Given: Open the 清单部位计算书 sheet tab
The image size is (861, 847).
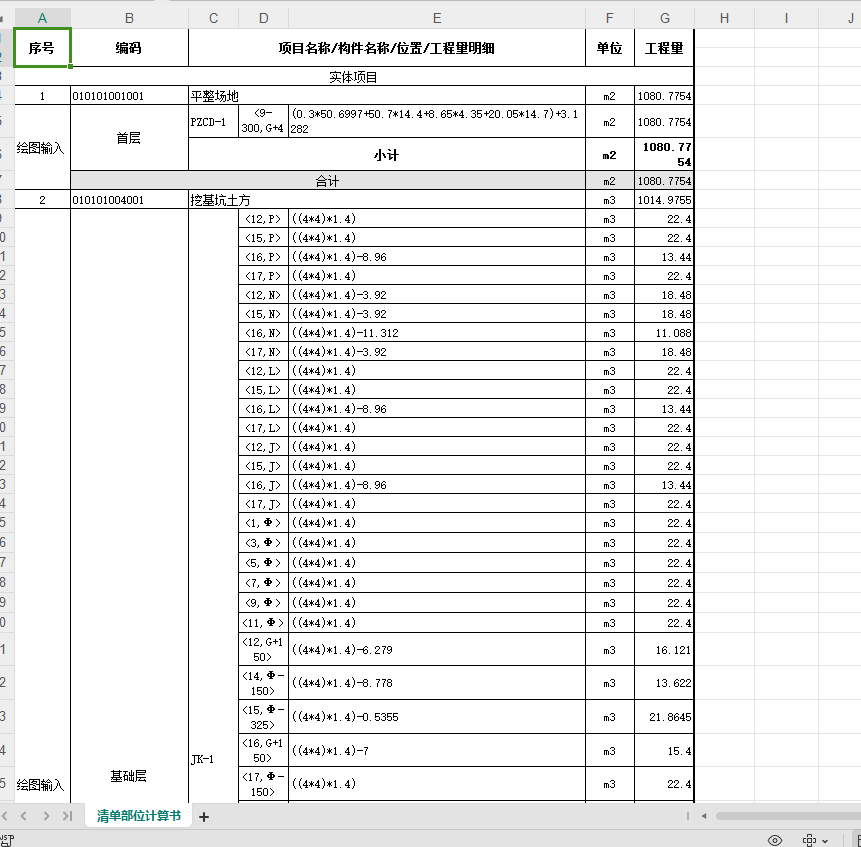Looking at the screenshot, I should pos(138,816).
